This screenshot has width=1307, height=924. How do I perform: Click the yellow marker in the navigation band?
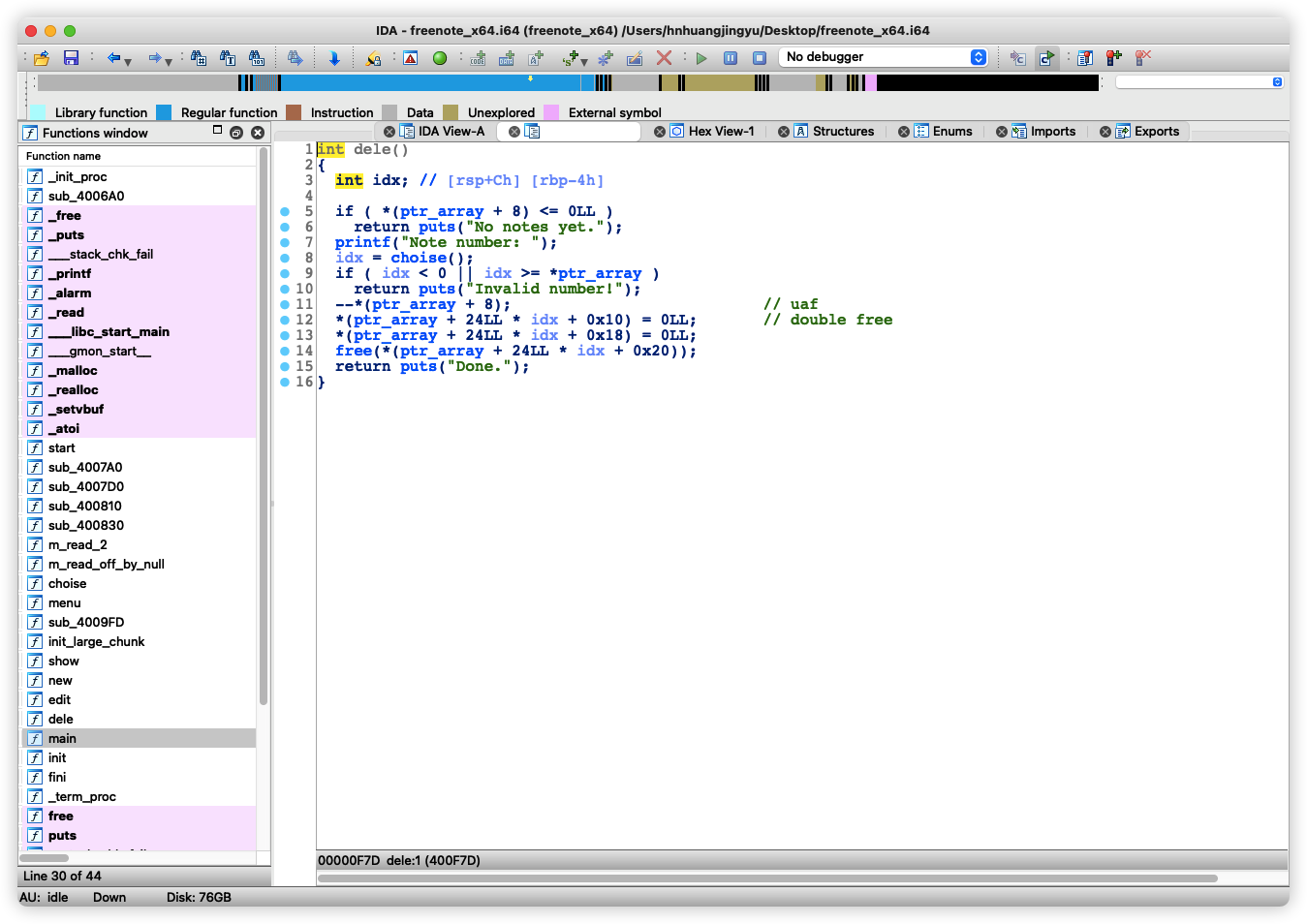pos(530,77)
